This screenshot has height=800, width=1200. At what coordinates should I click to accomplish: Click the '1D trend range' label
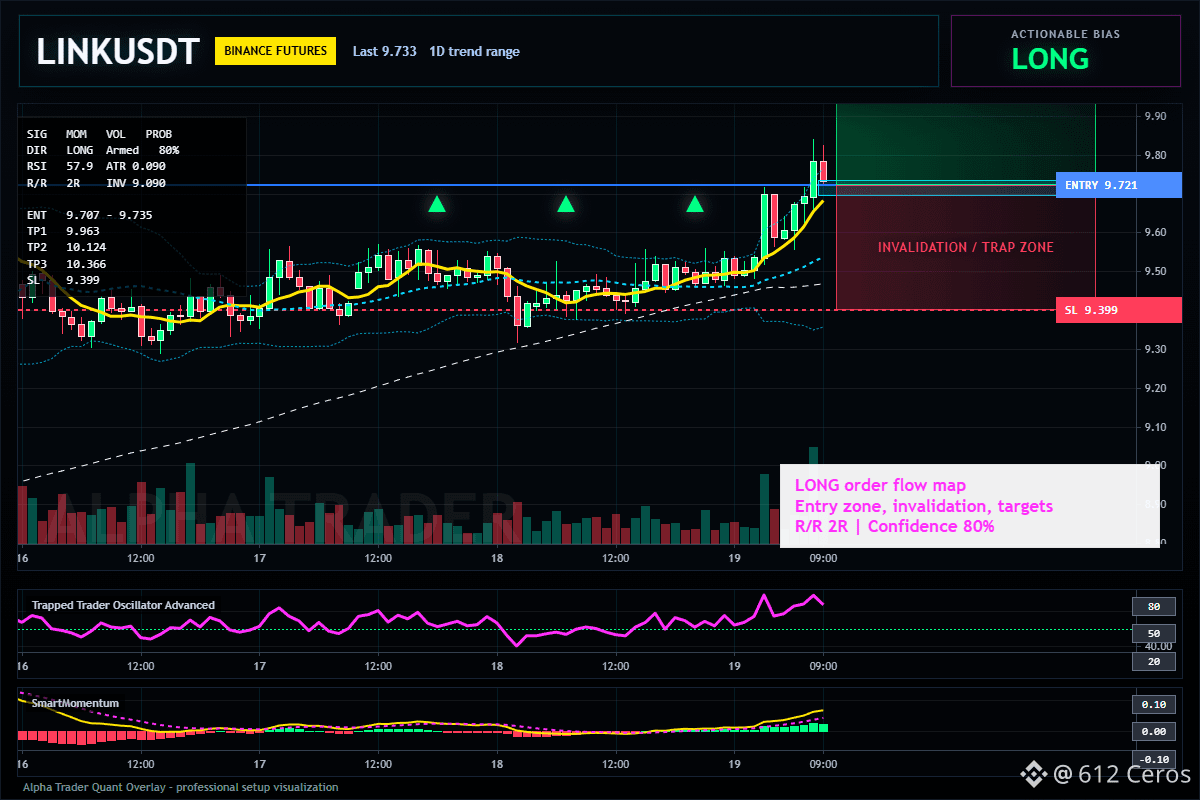[x=474, y=51]
